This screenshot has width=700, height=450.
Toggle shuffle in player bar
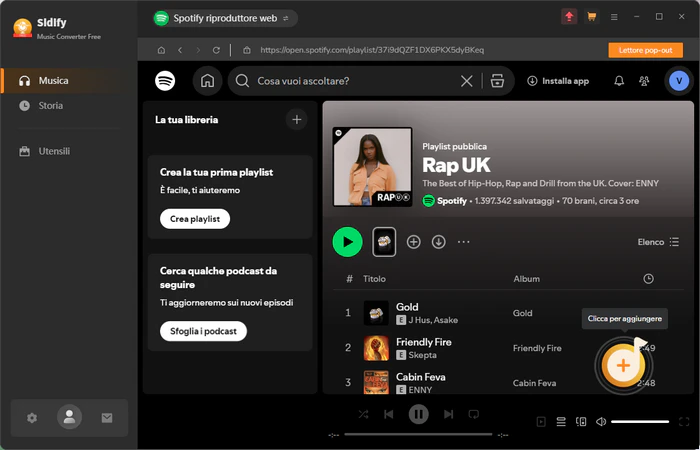pyautogui.click(x=363, y=414)
